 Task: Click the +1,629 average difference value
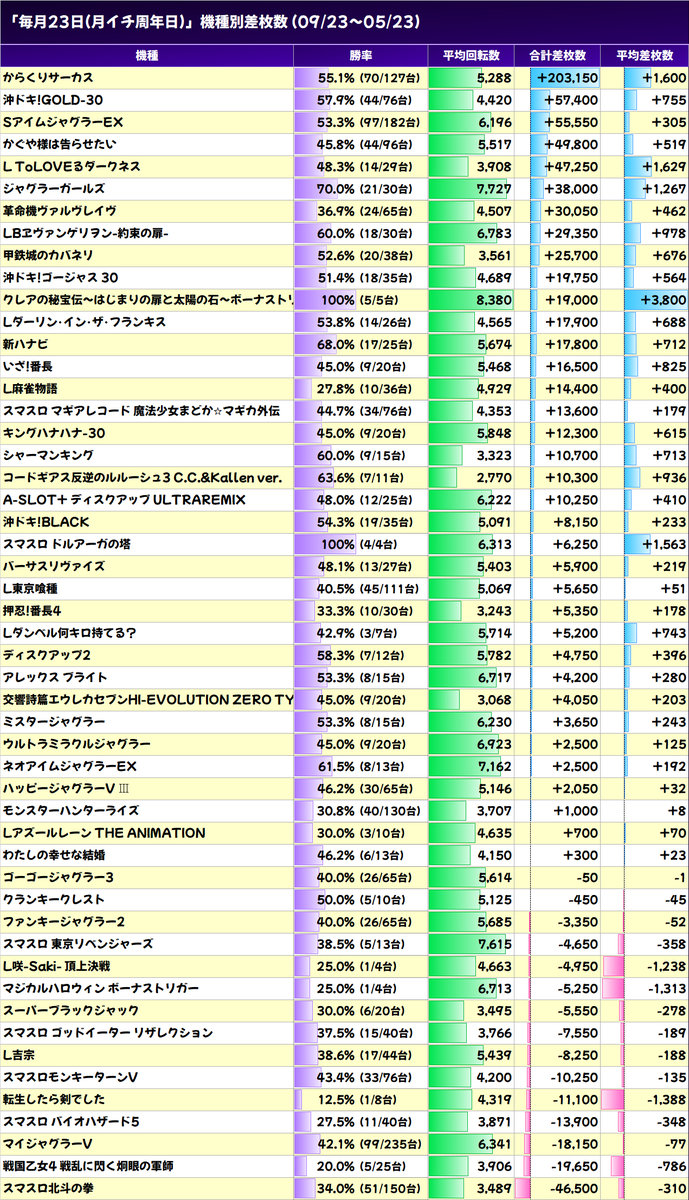click(664, 166)
